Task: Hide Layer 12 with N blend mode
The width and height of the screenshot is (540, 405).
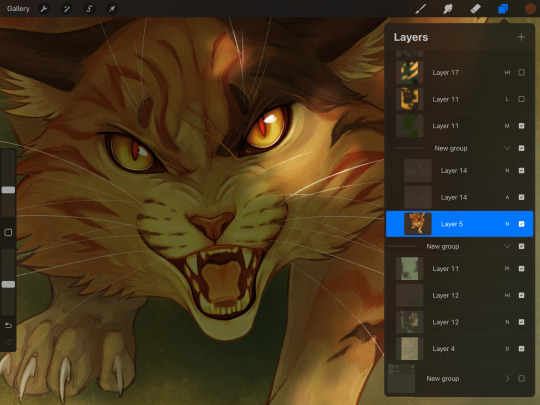Action: 521,322
